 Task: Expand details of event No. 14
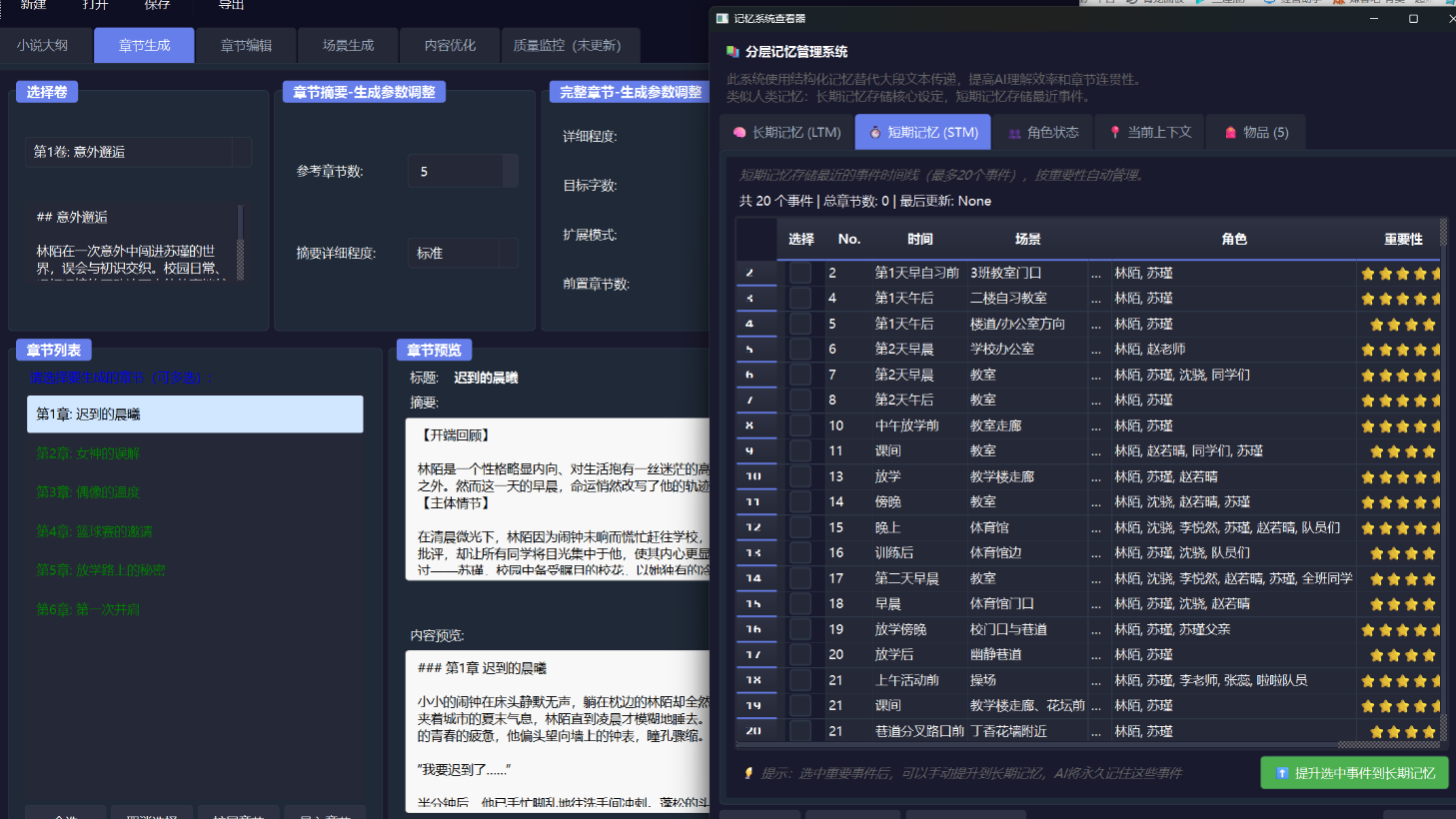[1096, 501]
